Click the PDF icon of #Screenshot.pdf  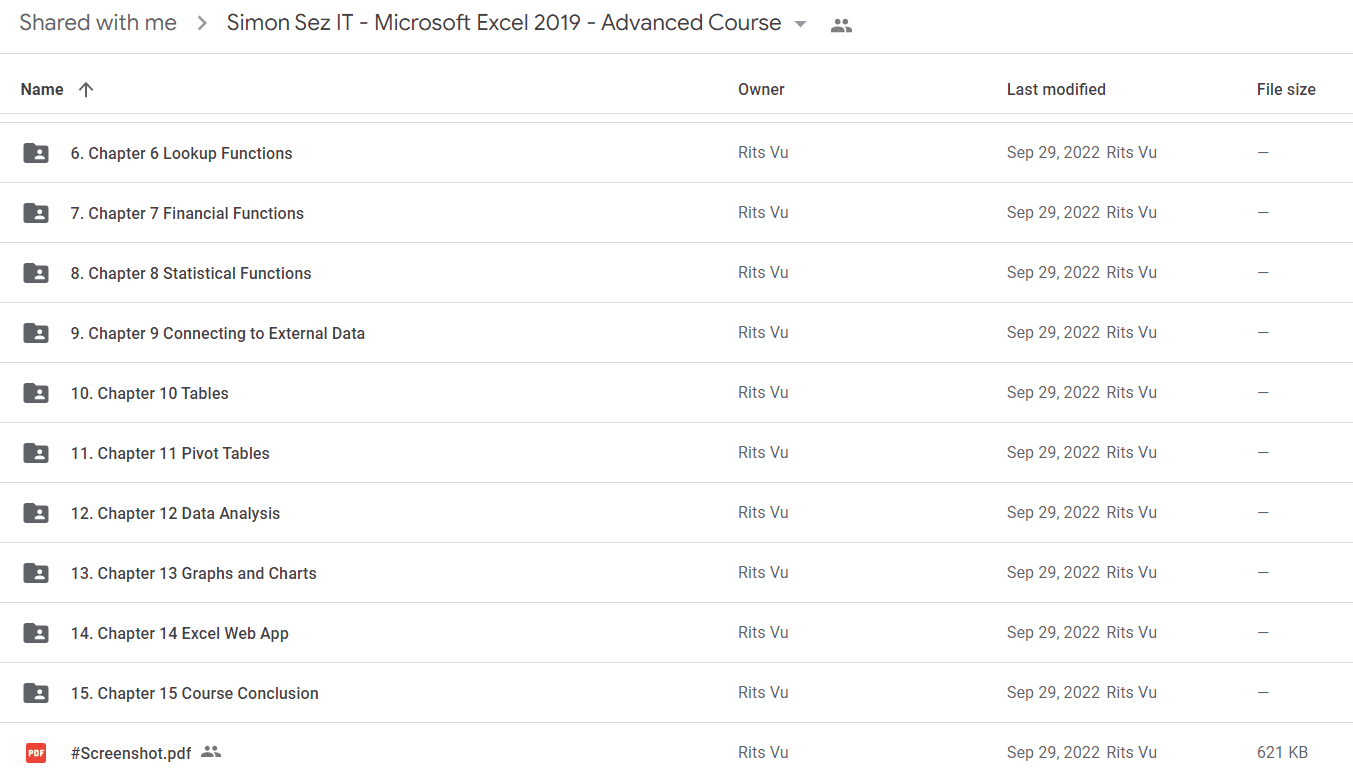point(36,753)
